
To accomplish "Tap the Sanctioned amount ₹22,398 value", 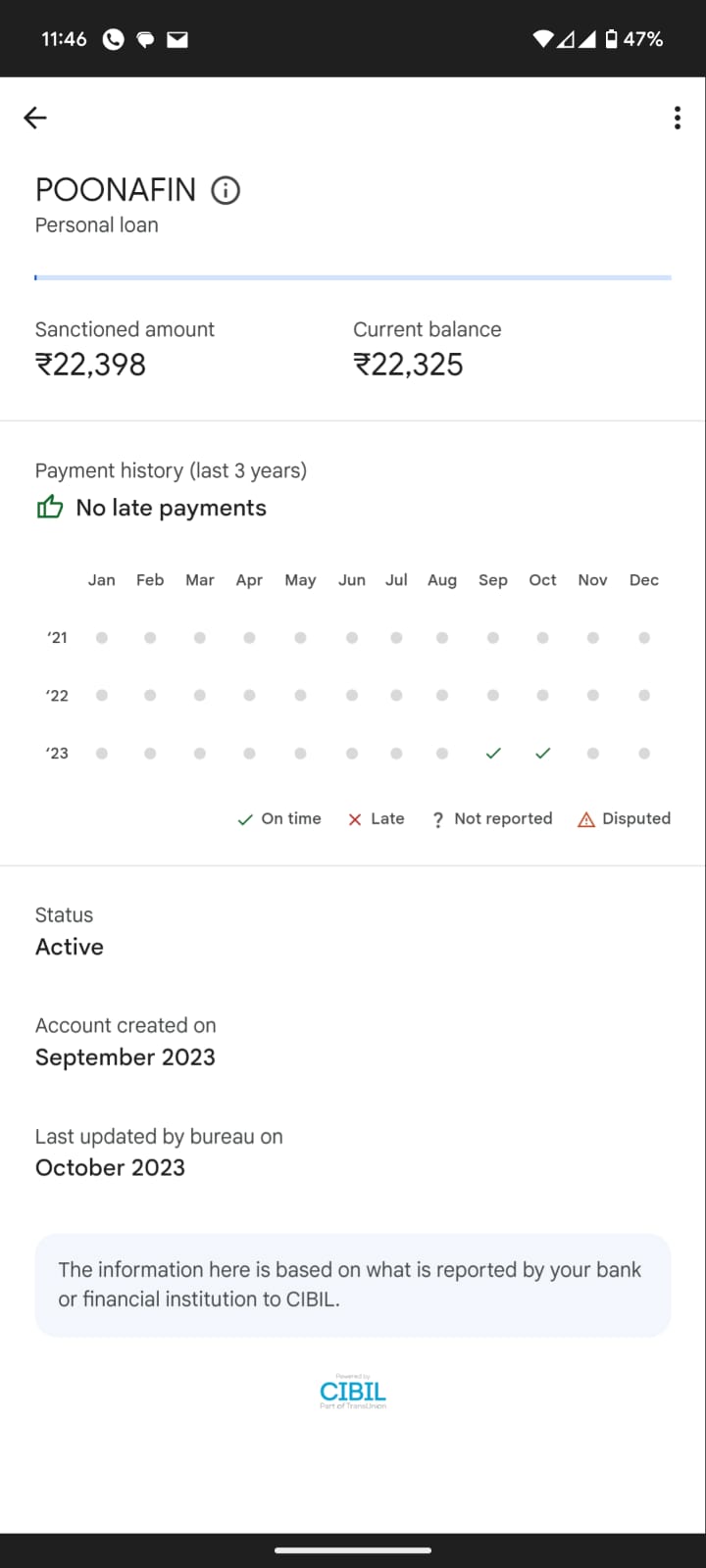I will 90,365.
